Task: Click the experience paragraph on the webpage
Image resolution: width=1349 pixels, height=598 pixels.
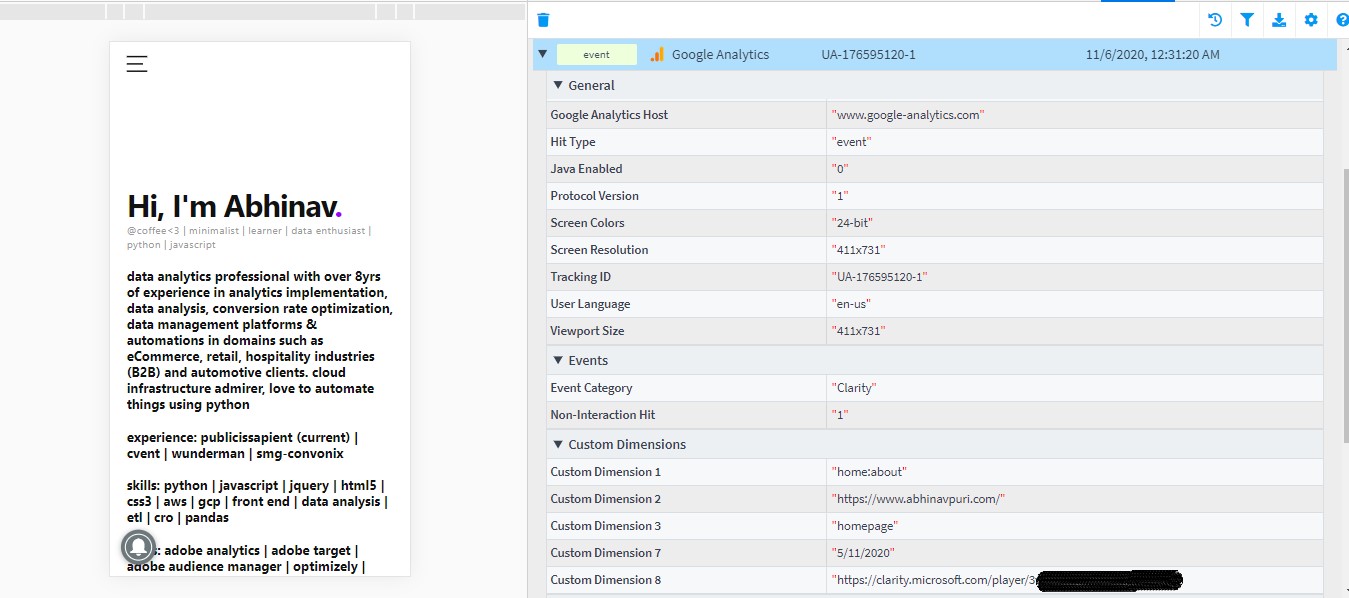Action: [243, 445]
